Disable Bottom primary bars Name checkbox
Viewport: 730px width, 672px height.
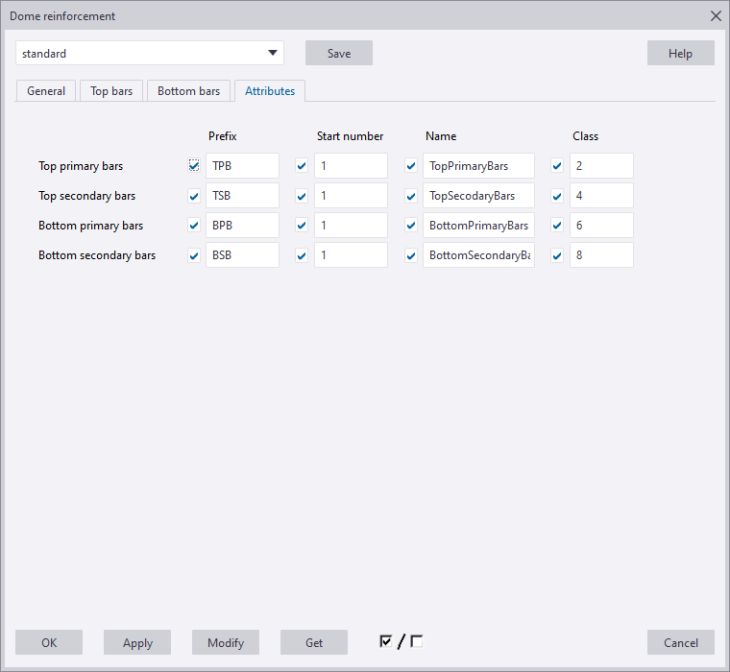pos(411,226)
